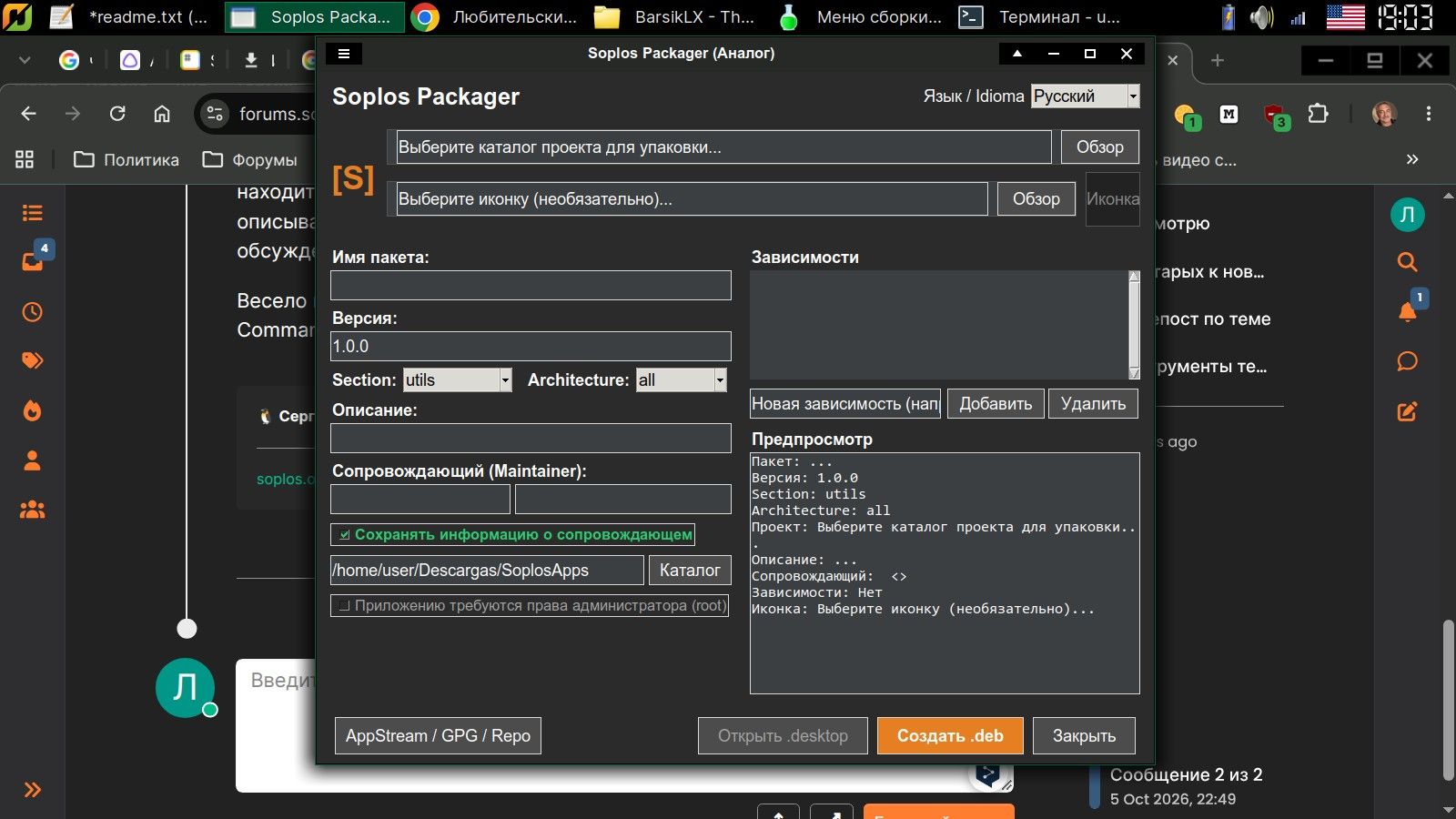Open the forum tags icon
This screenshot has width=1456, height=819.
(32, 360)
